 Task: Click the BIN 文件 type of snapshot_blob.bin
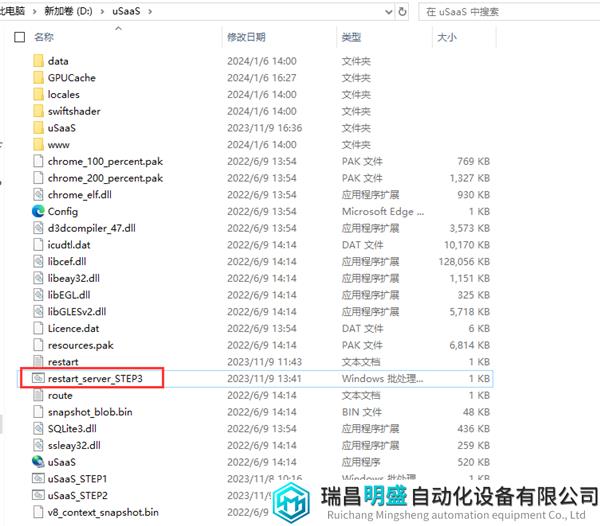[362, 412]
